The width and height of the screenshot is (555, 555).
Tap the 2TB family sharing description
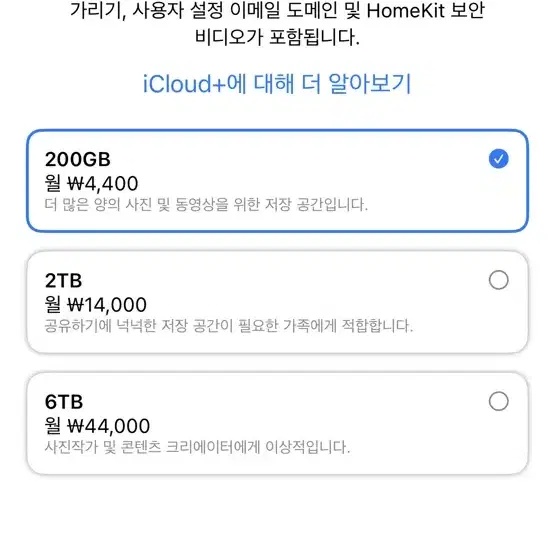(229, 326)
